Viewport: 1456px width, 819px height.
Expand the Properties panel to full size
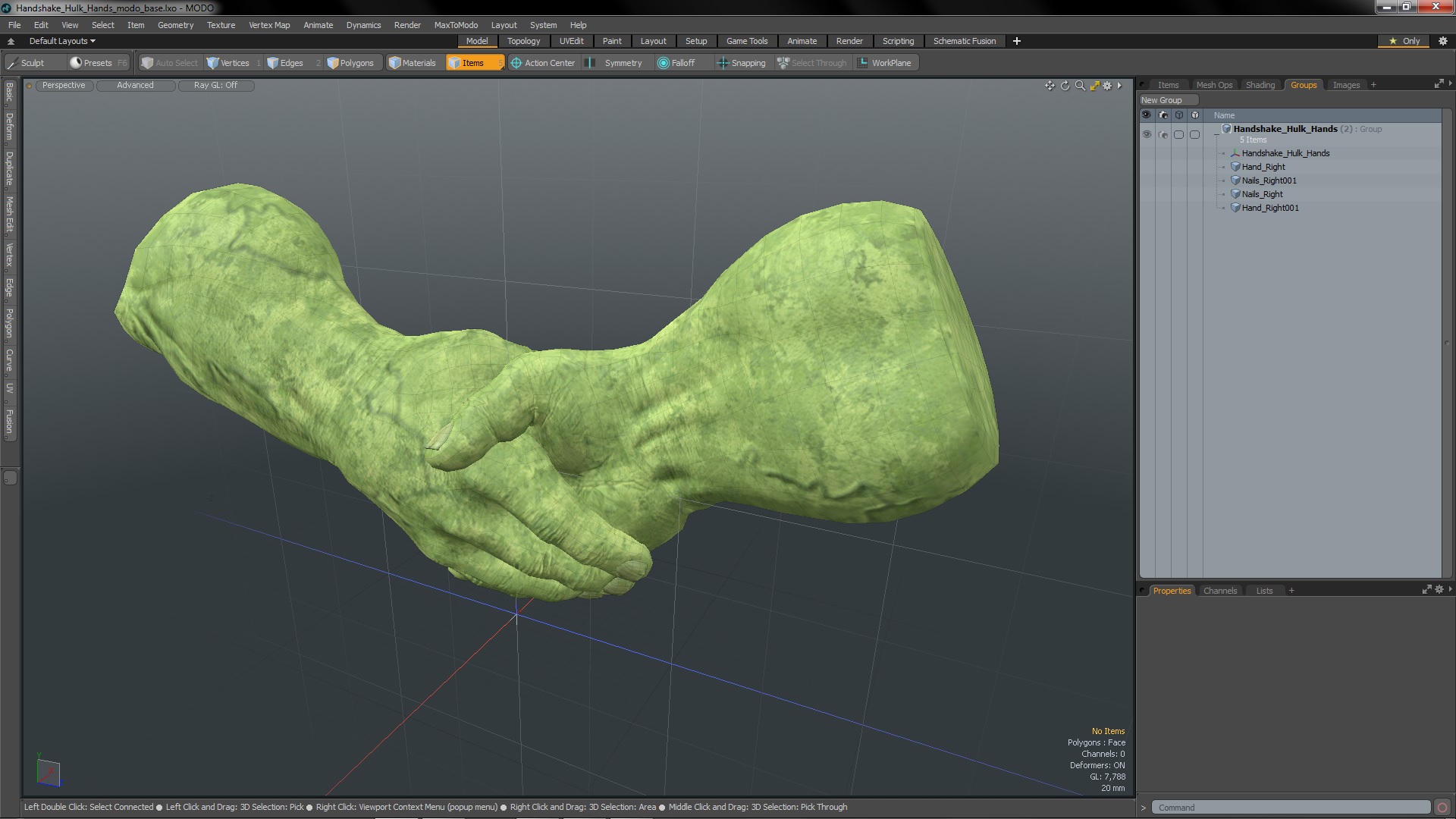(1426, 590)
